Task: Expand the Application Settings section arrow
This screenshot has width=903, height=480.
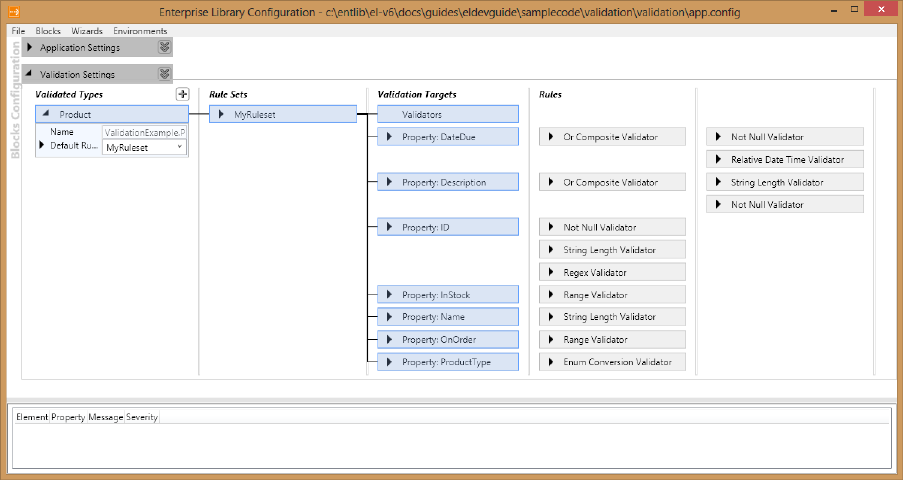Action: pos(30,48)
